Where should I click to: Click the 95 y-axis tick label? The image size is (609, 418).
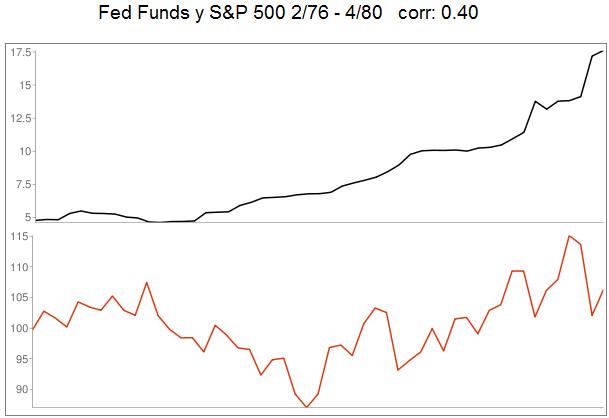click(20, 359)
